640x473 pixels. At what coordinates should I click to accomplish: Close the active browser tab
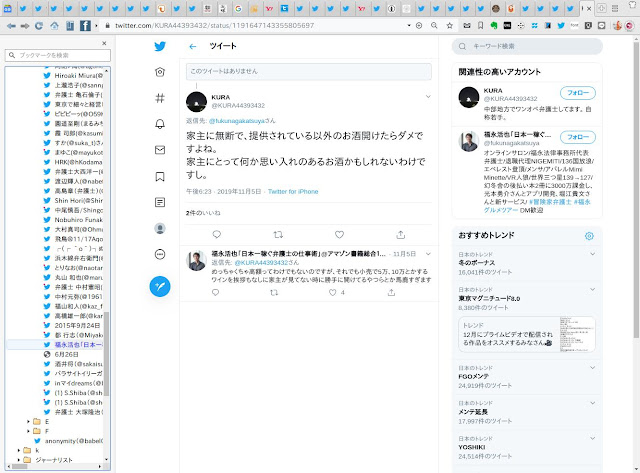(x=589, y=8)
